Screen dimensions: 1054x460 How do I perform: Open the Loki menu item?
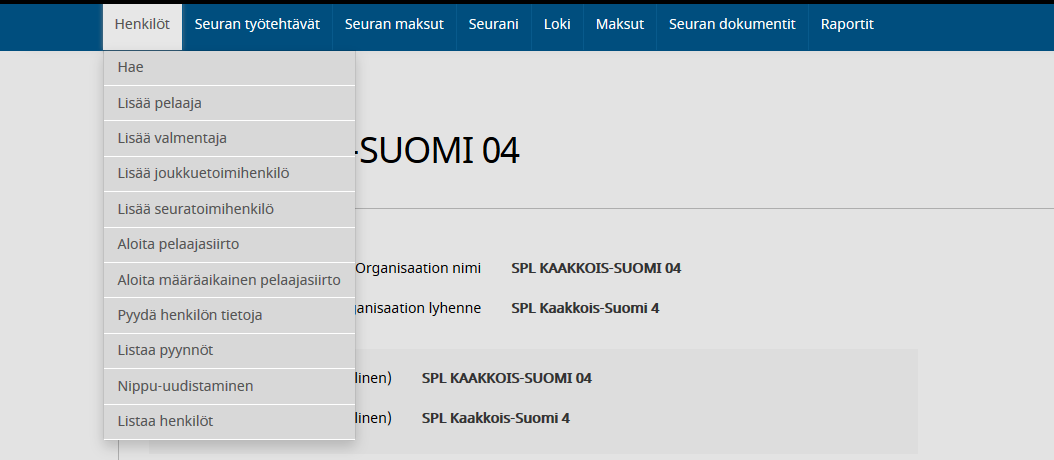point(557,25)
